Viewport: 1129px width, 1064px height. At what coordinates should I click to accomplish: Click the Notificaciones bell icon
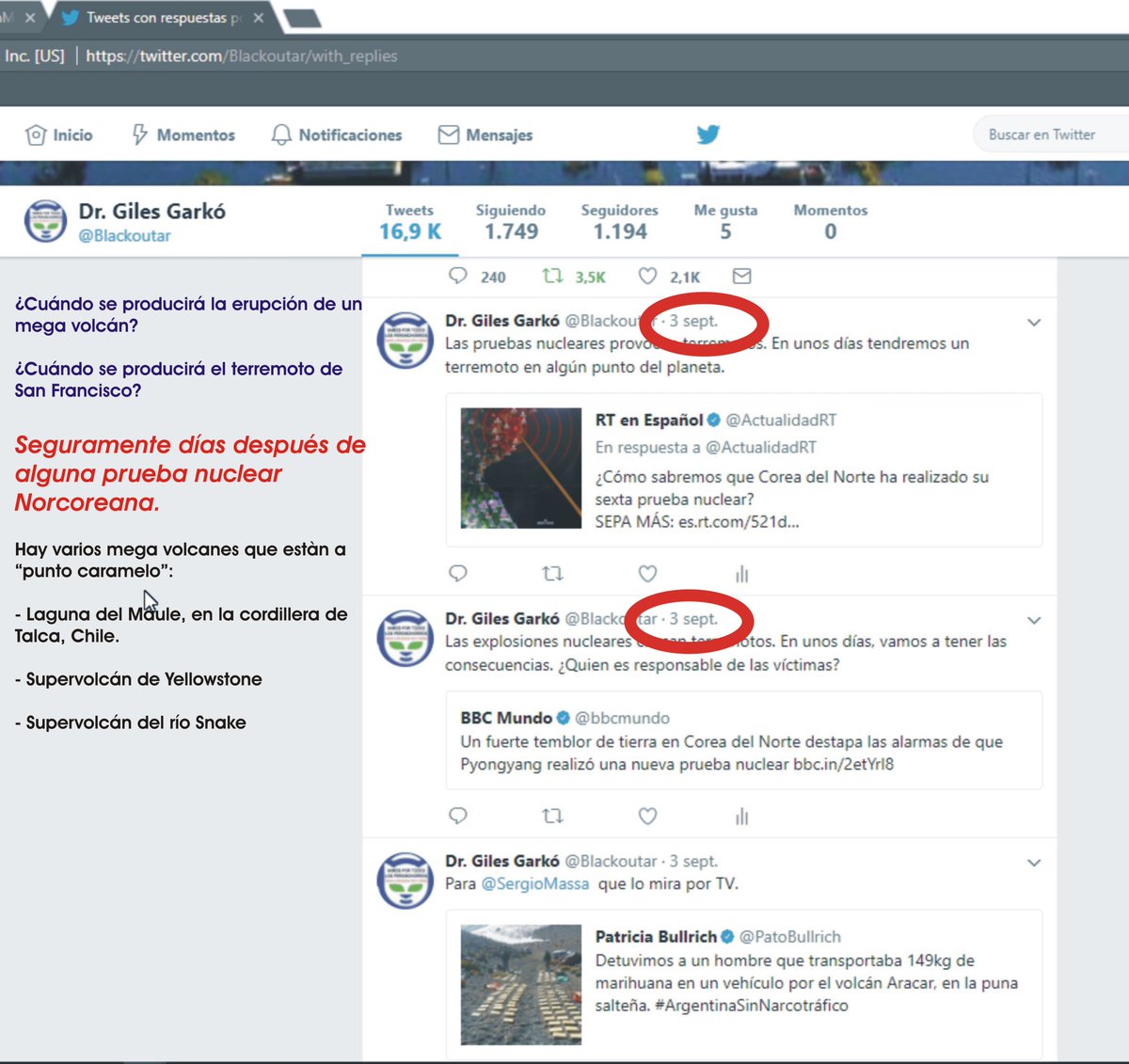(x=281, y=135)
